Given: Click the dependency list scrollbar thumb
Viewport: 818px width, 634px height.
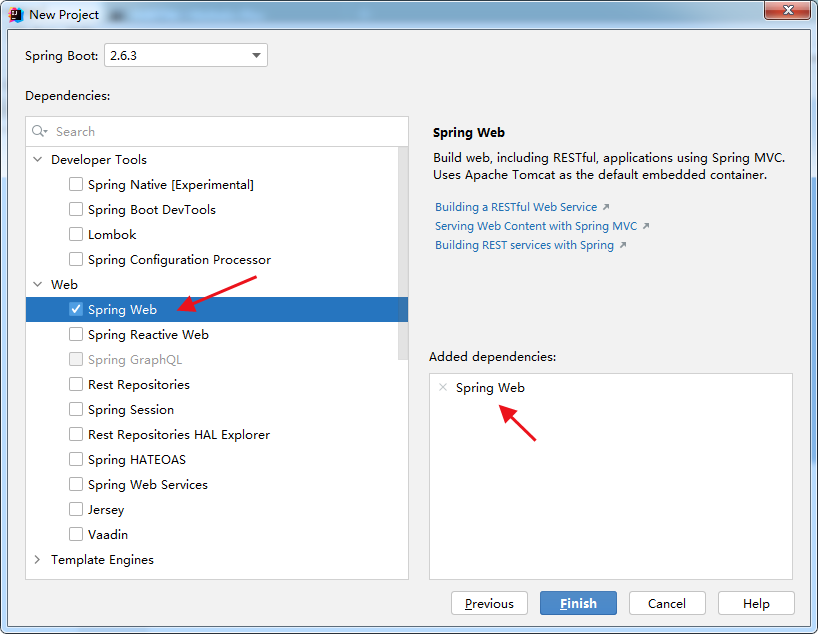Looking at the screenshot, I should click(x=403, y=253).
